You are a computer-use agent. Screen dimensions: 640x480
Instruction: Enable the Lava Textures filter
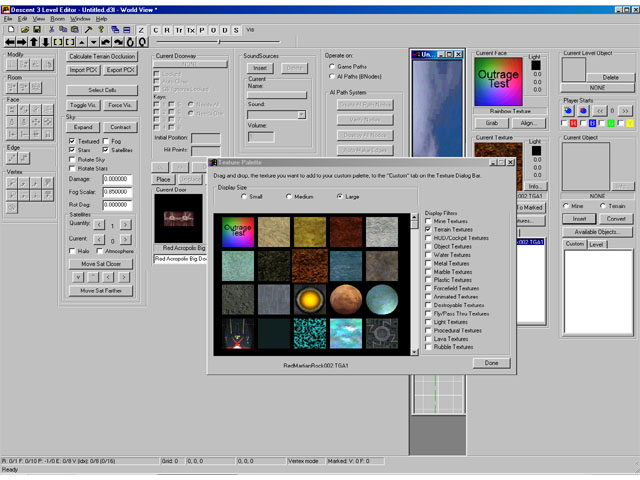pos(428,339)
